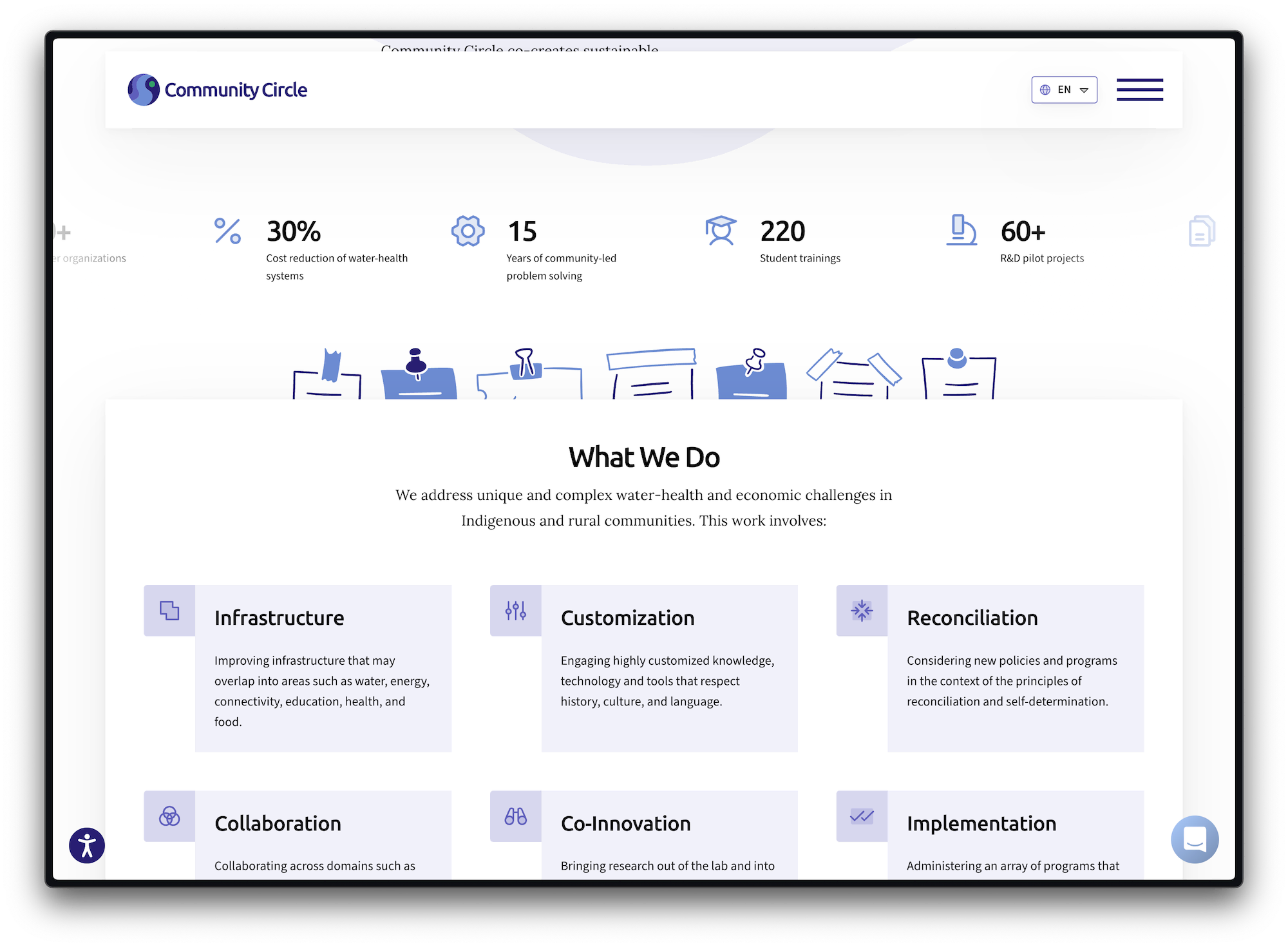Open the accessibility options button
1288x947 pixels.
point(87,845)
